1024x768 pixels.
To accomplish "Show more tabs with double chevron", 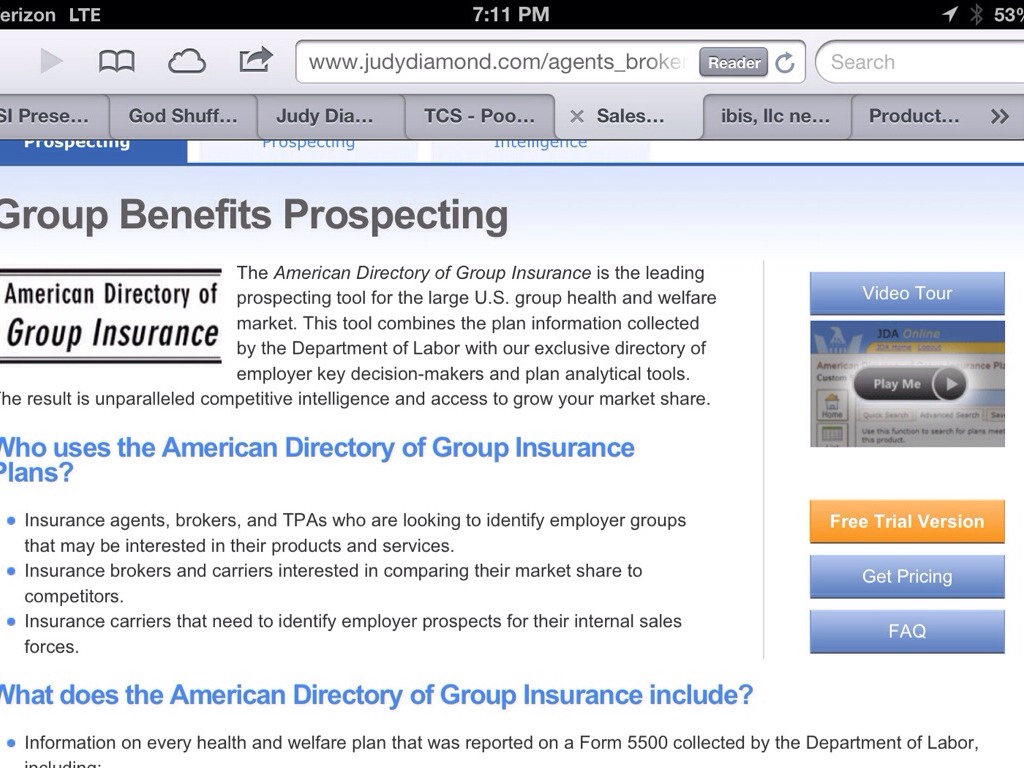I will pos(999,116).
